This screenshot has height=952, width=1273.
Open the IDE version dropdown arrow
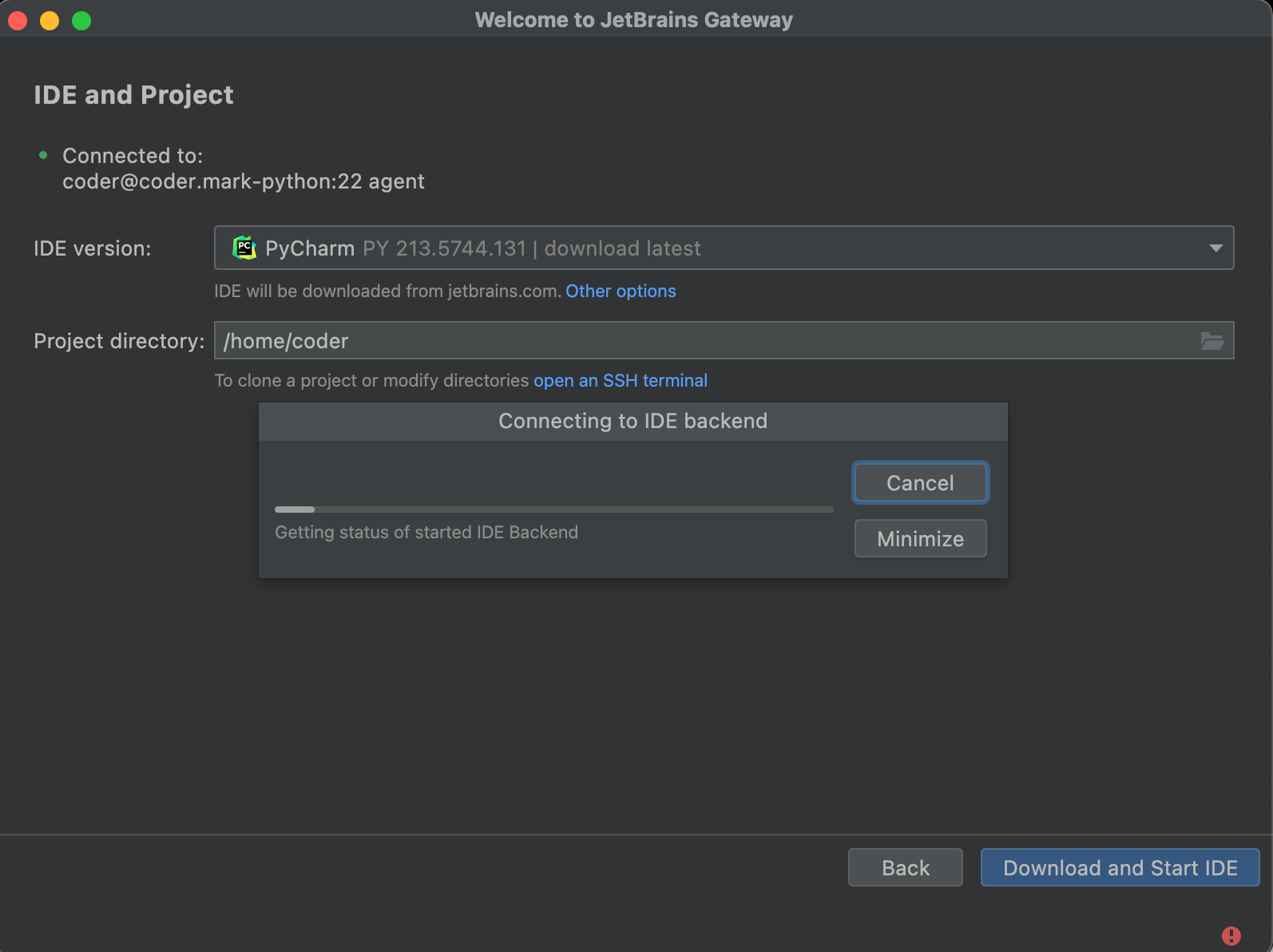click(1215, 248)
